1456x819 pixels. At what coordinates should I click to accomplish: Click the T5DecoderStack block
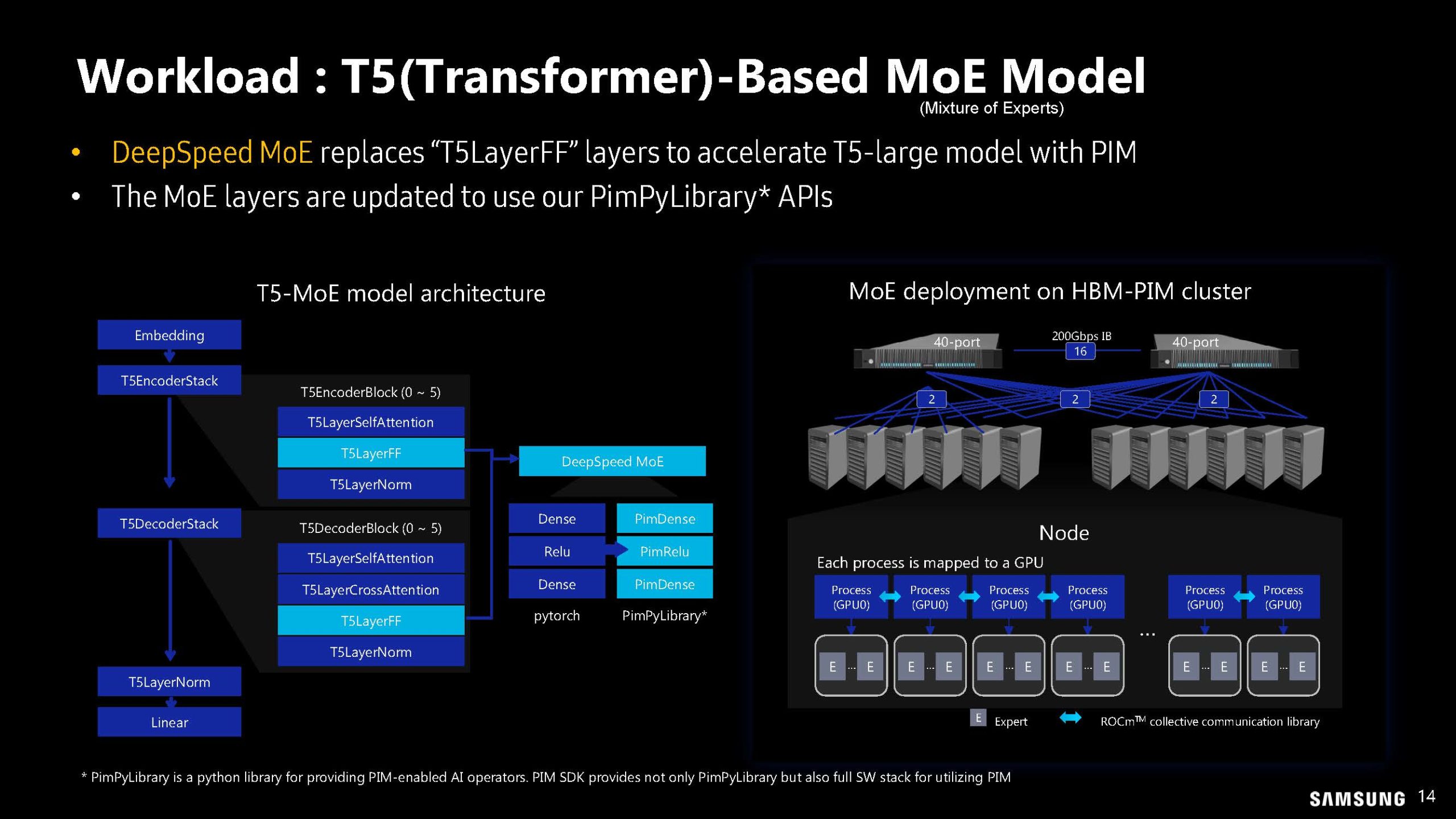(169, 523)
